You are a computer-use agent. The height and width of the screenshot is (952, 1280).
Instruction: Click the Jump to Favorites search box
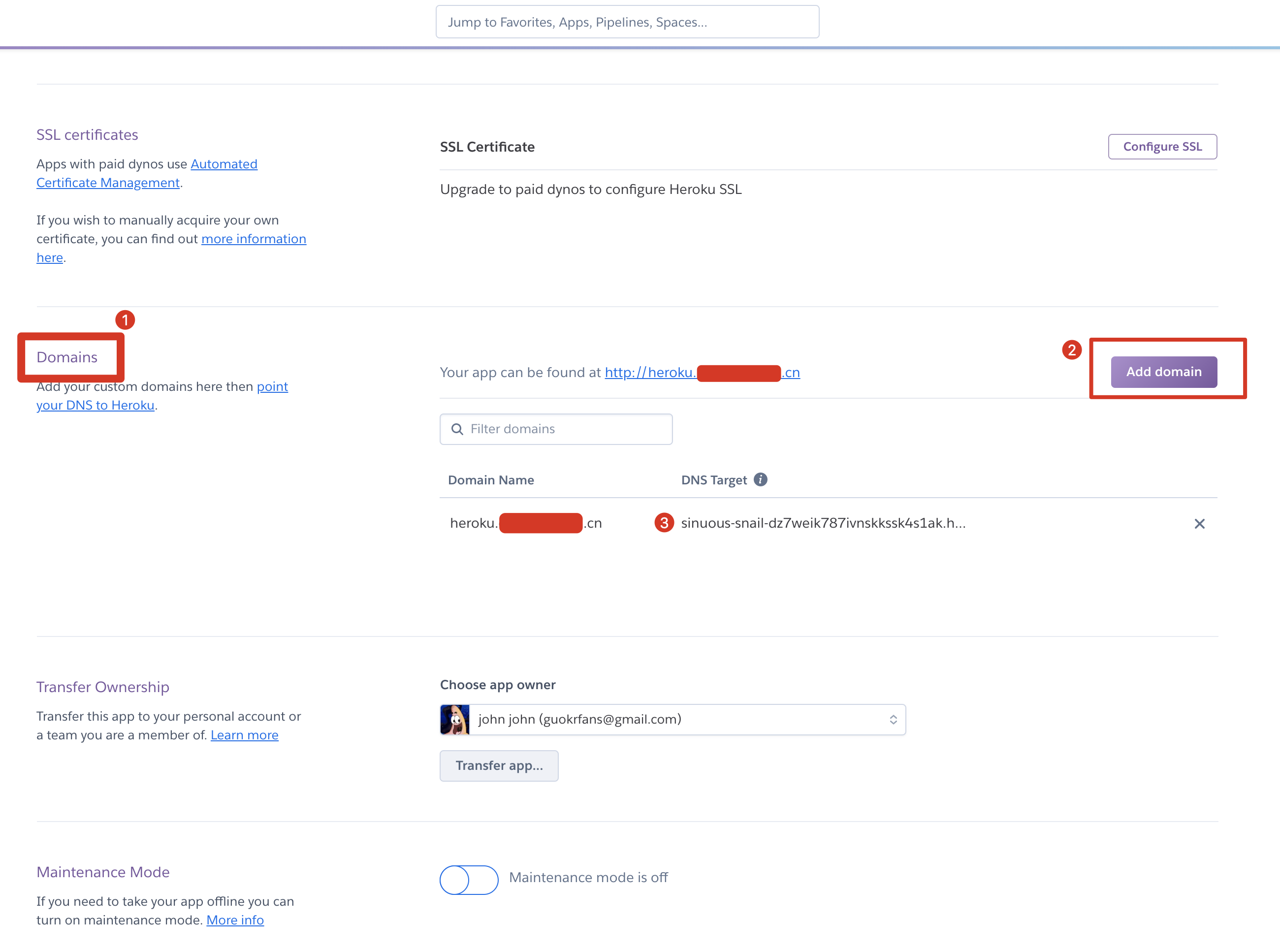pos(627,22)
